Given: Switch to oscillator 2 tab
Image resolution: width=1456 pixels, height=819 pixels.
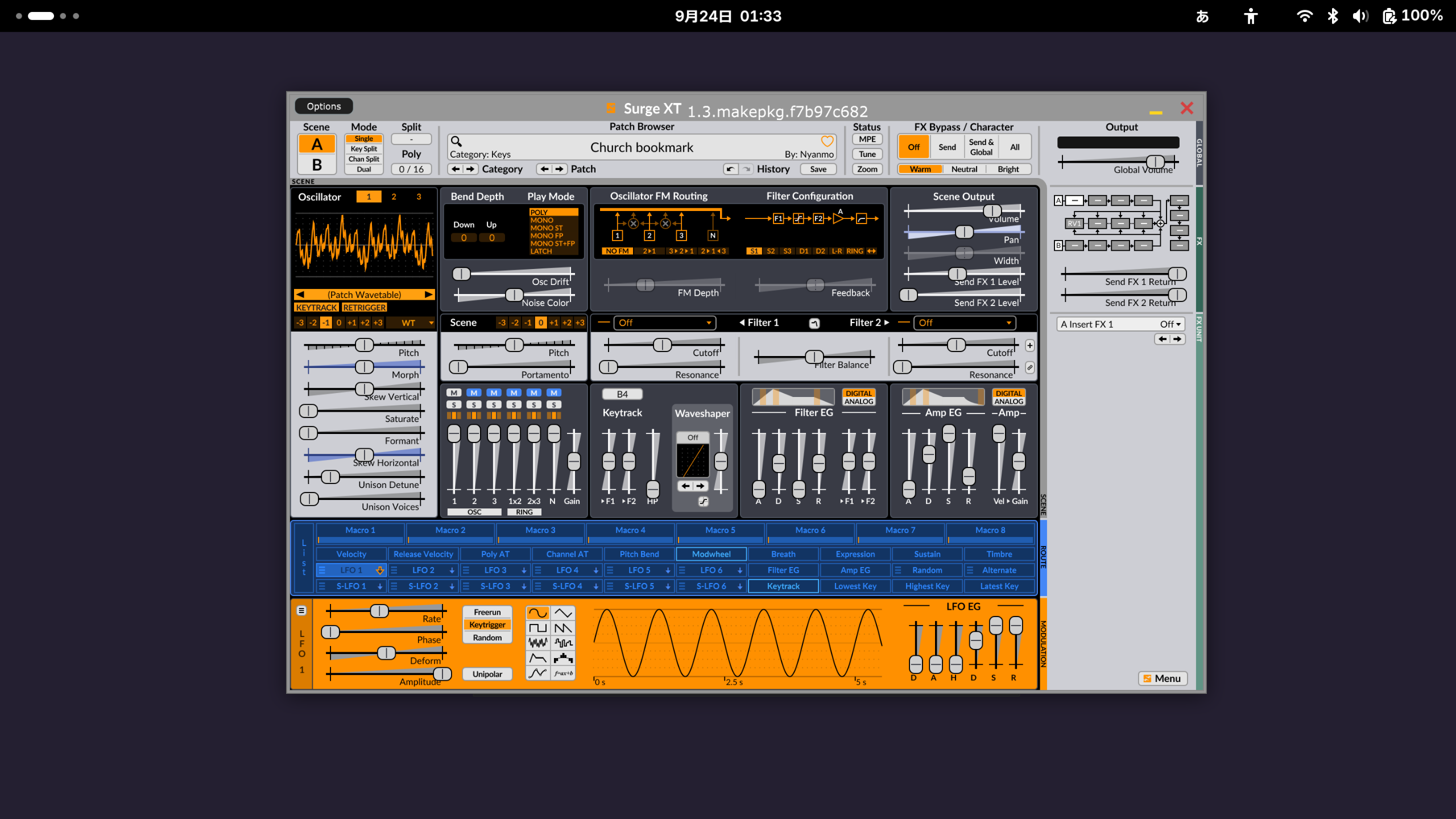Looking at the screenshot, I should click(394, 197).
